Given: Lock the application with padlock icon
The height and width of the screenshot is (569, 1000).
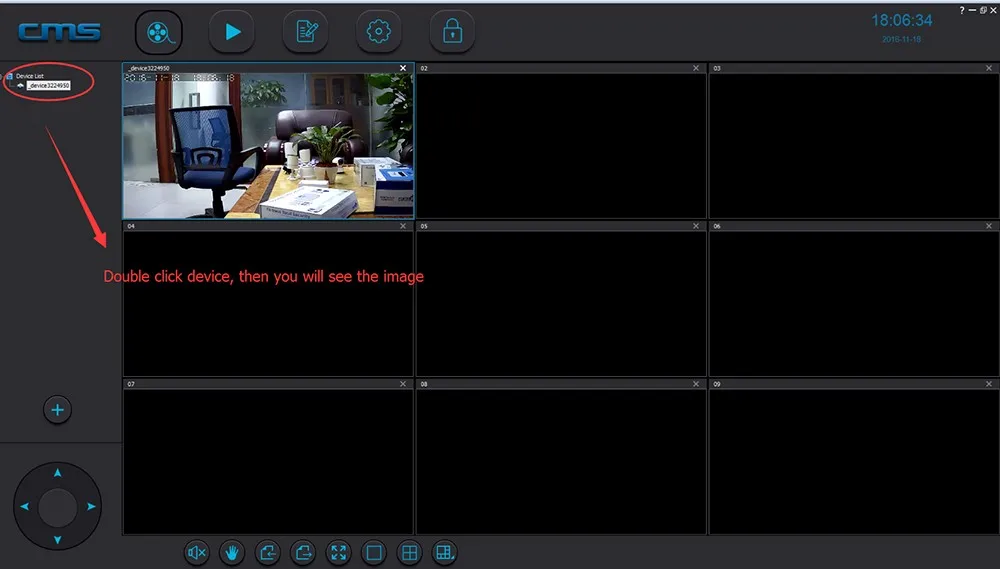Looking at the screenshot, I should point(452,32).
